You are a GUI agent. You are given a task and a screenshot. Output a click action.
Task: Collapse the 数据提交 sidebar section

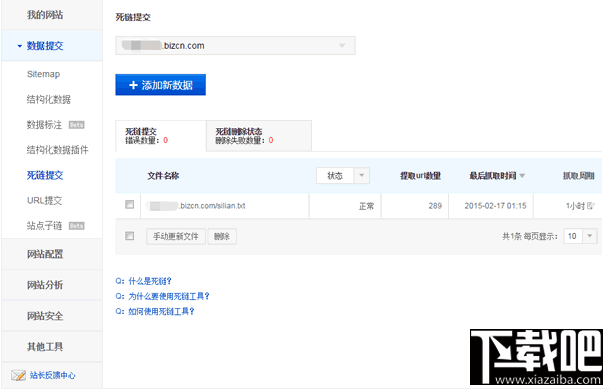[x=45, y=46]
